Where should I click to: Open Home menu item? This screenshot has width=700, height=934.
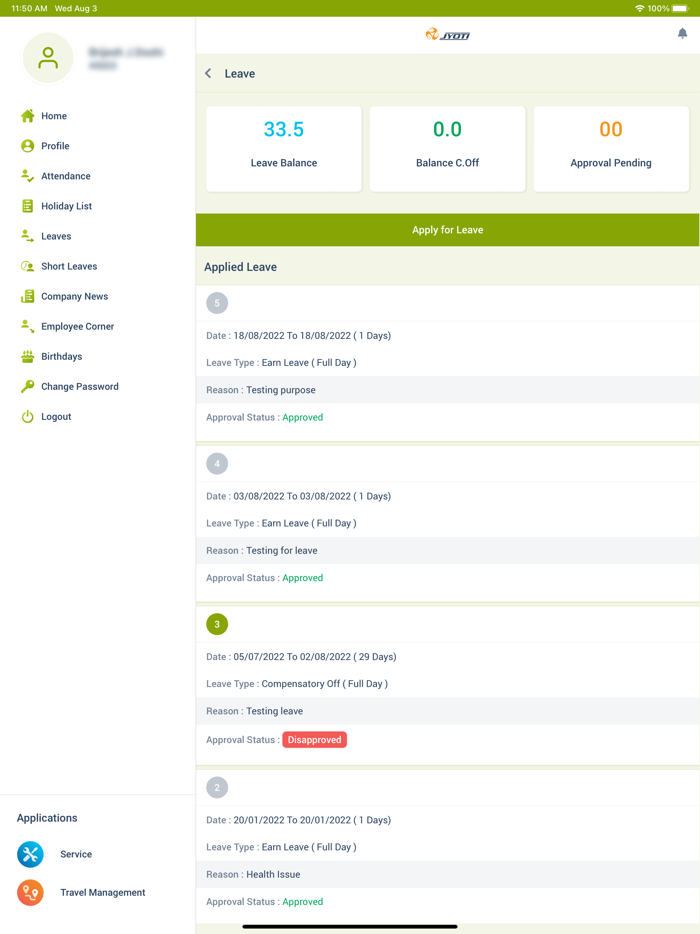click(x=54, y=116)
